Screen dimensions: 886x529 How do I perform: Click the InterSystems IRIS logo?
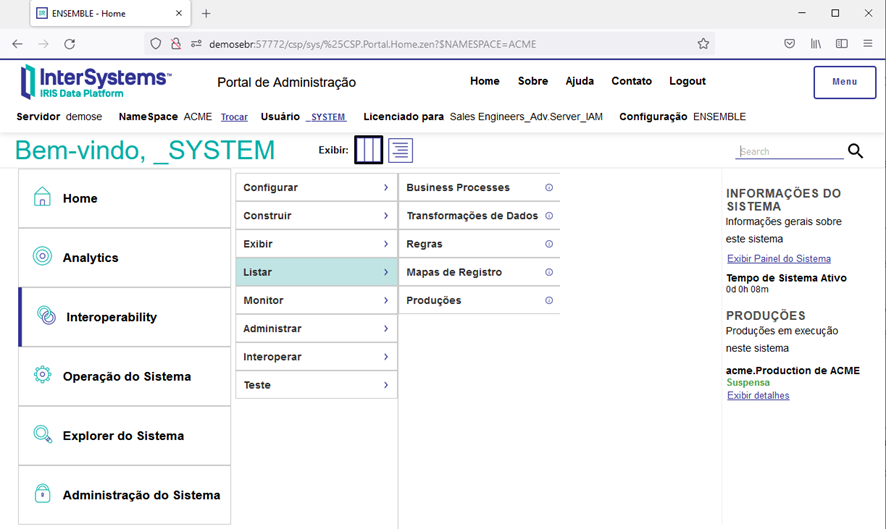[x=95, y=82]
